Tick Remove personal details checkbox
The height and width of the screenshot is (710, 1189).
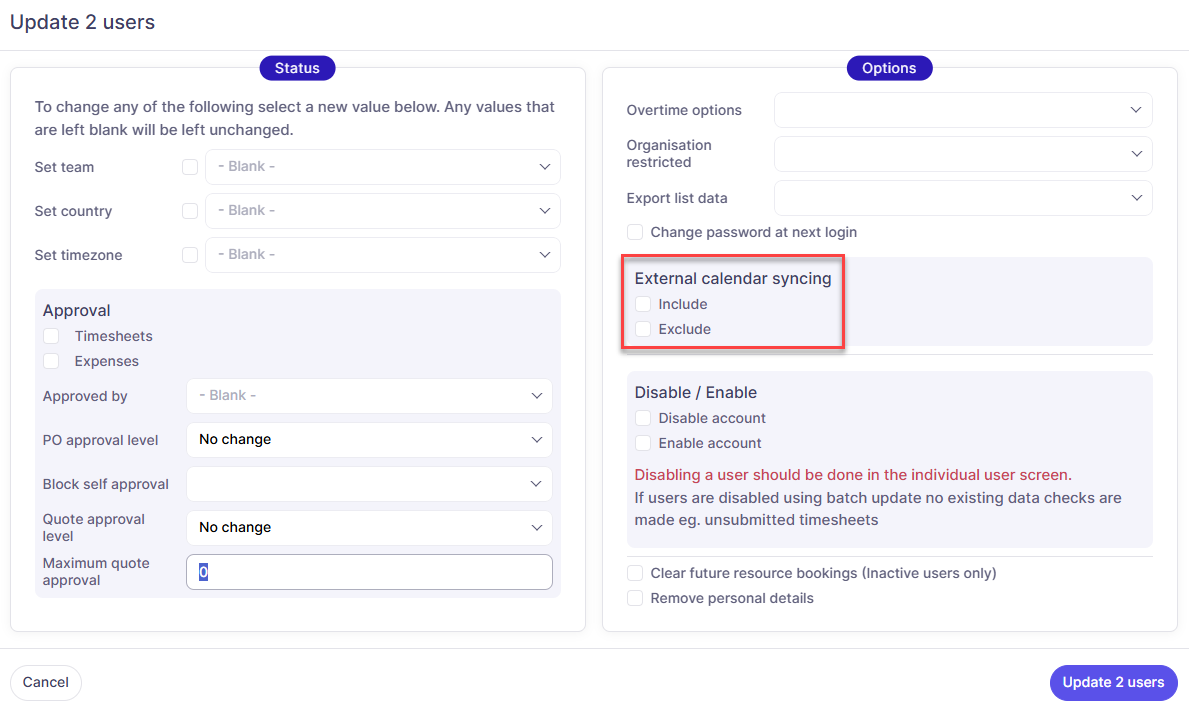pyautogui.click(x=635, y=598)
